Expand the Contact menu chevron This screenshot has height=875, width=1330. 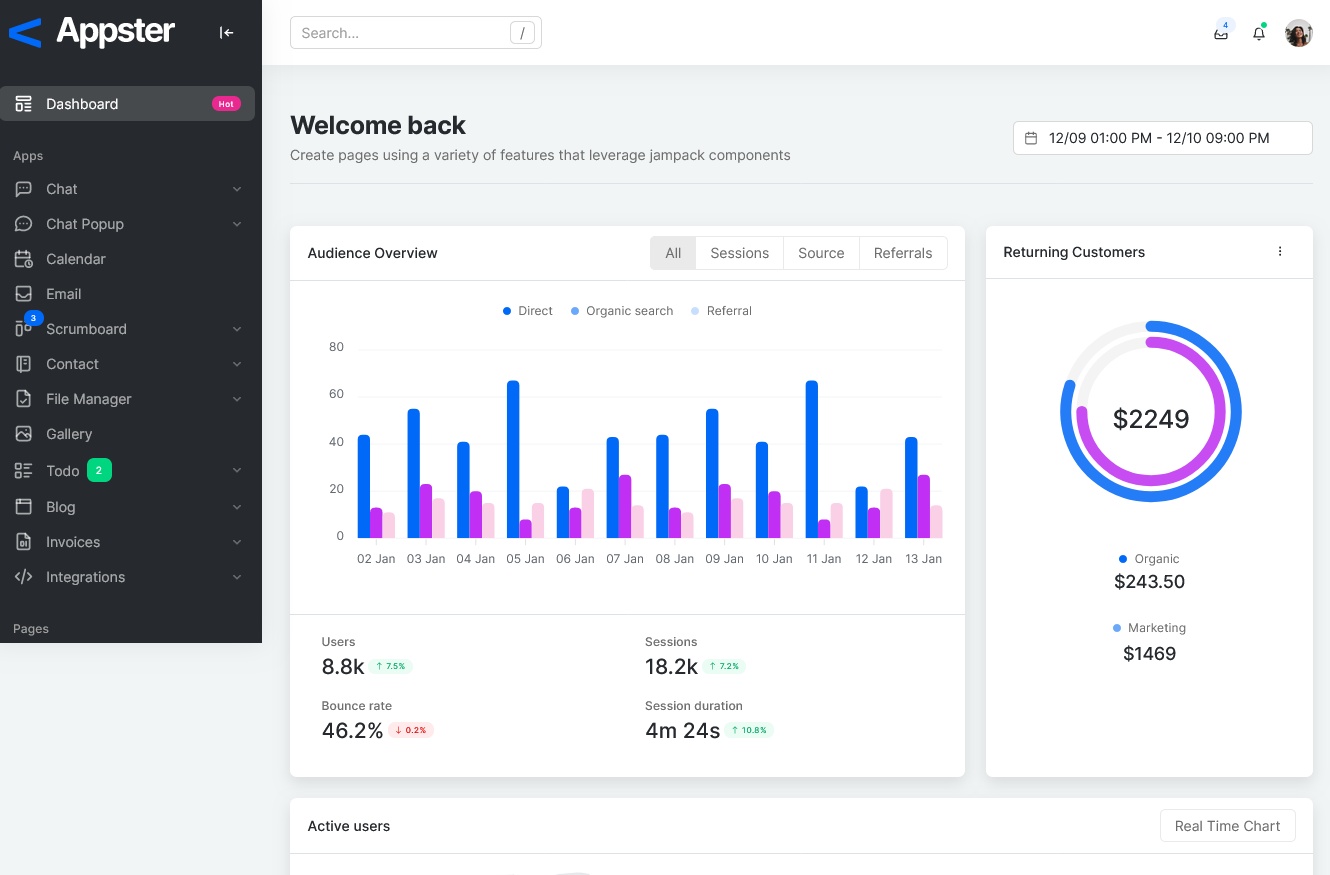(237, 364)
